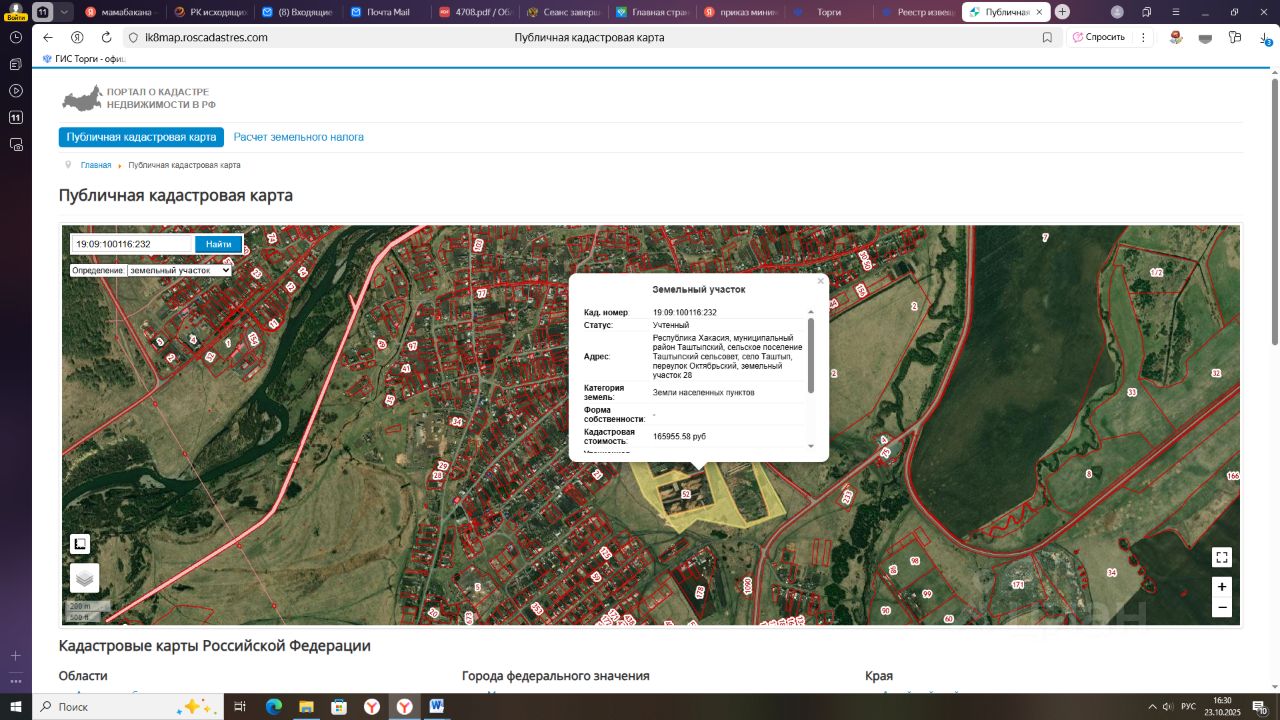Expand the Определение земельный участок dropdown
Viewport: 1280px width, 720px height.
tap(179, 270)
